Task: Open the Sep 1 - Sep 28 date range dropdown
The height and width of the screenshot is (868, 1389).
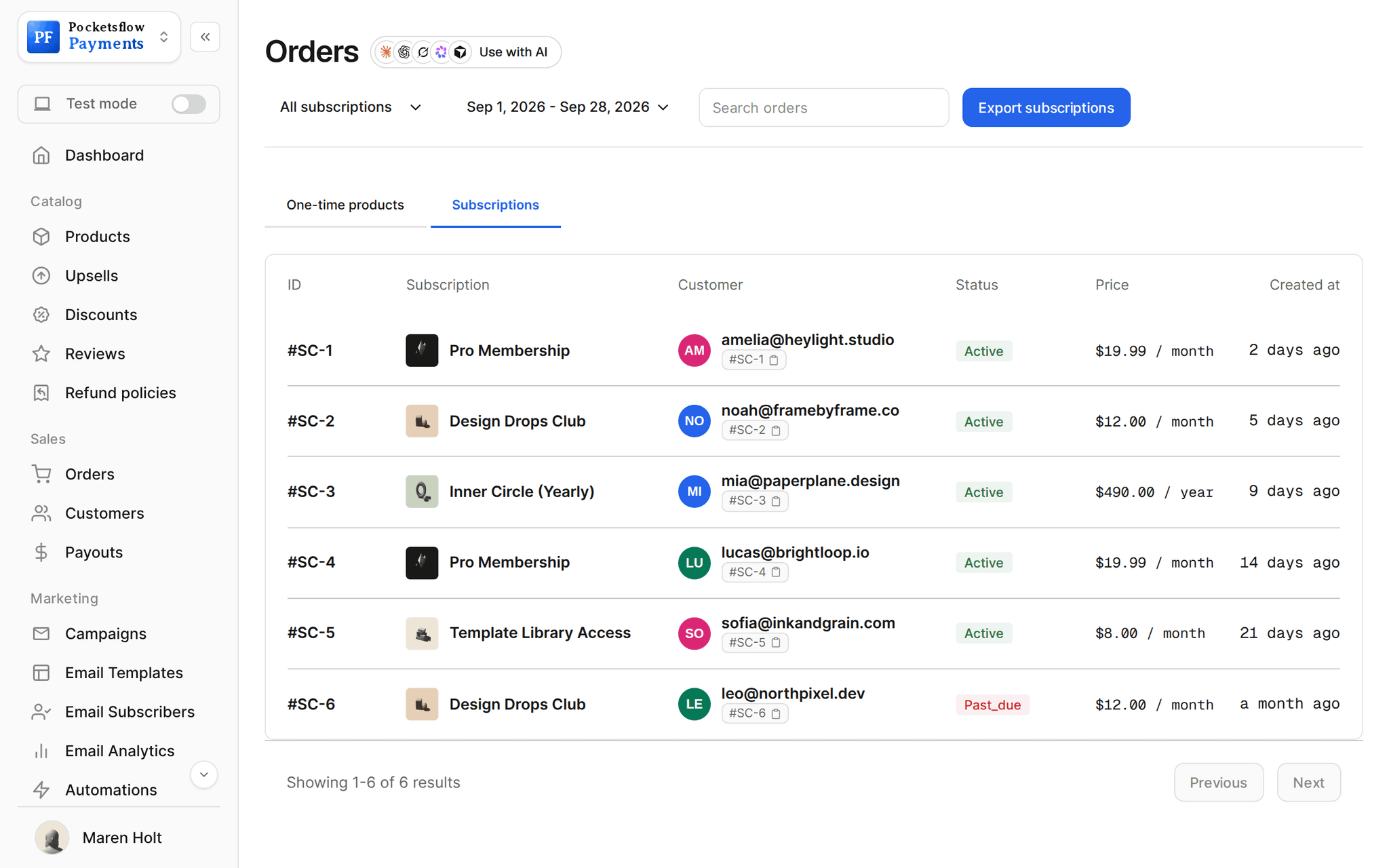Action: click(568, 107)
